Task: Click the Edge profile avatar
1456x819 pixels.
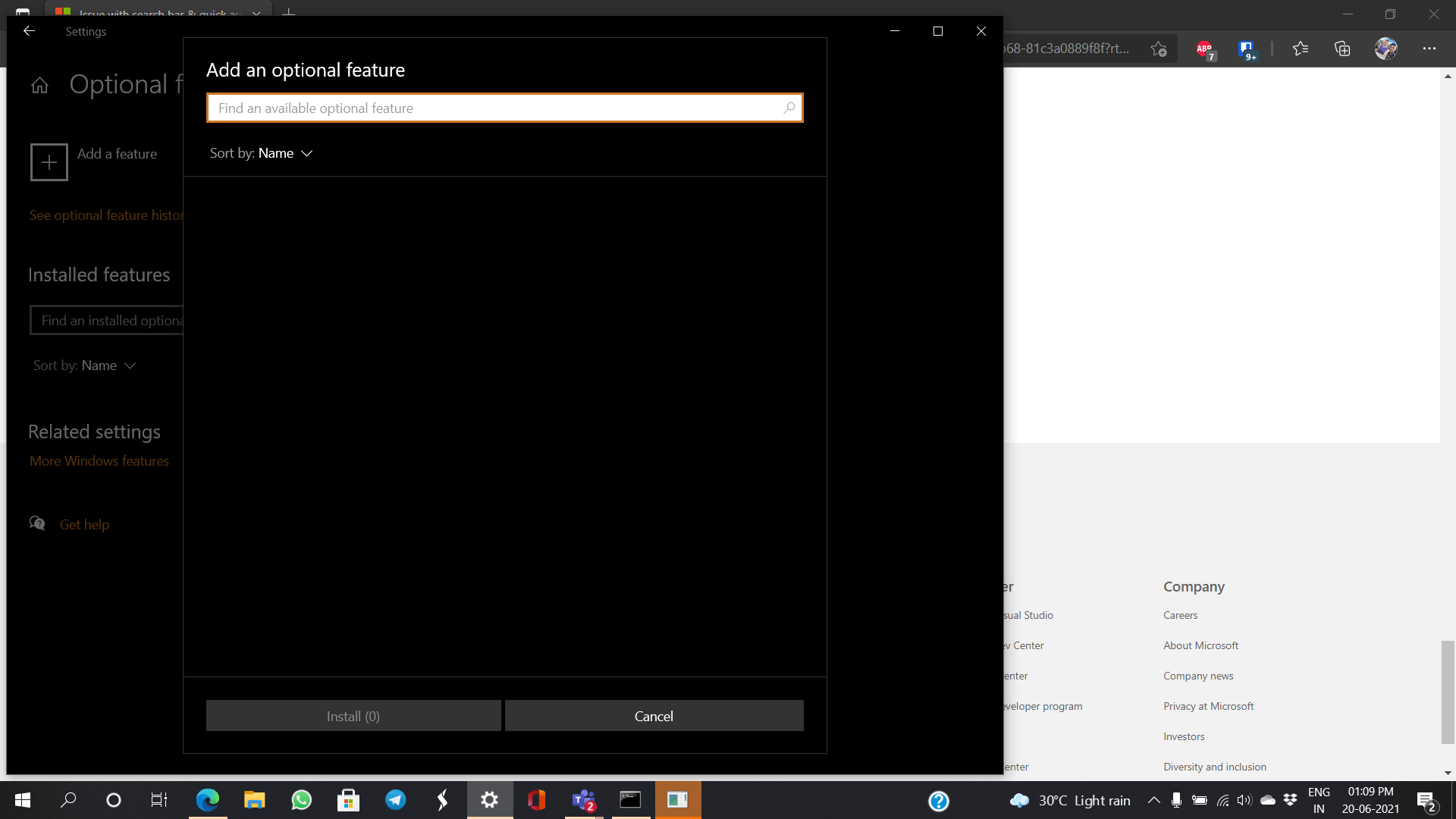Action: [1385, 49]
